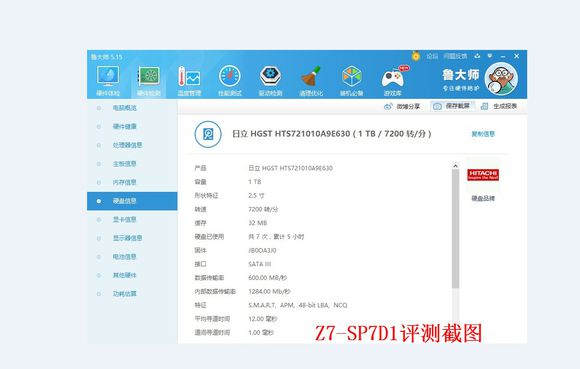Click the interface value SATA III
Viewport: 580px width, 369px height.
pos(260,264)
